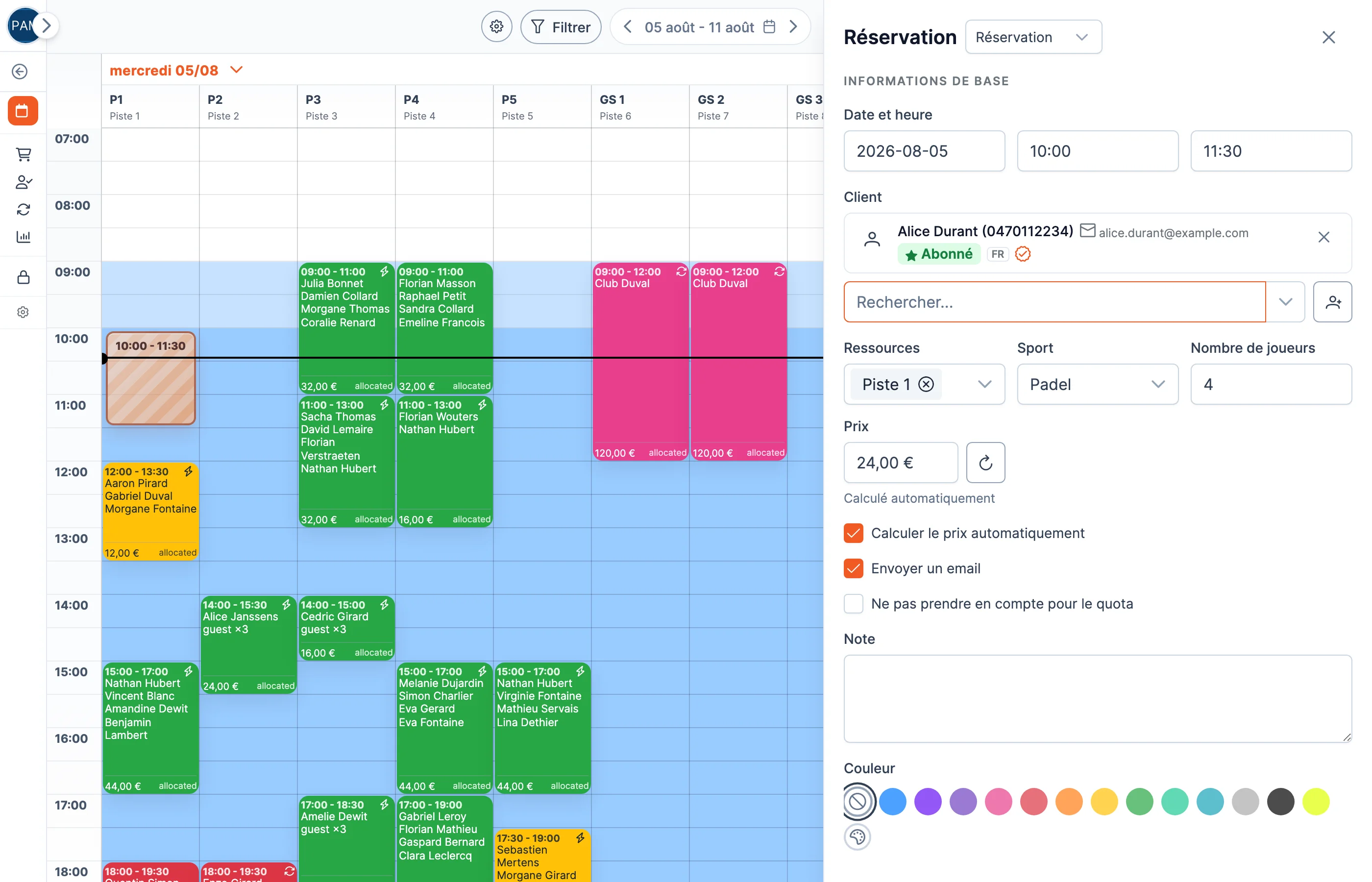Open the calendar view in sidebar
Image resolution: width=1372 pixels, height=882 pixels.
tap(23, 111)
